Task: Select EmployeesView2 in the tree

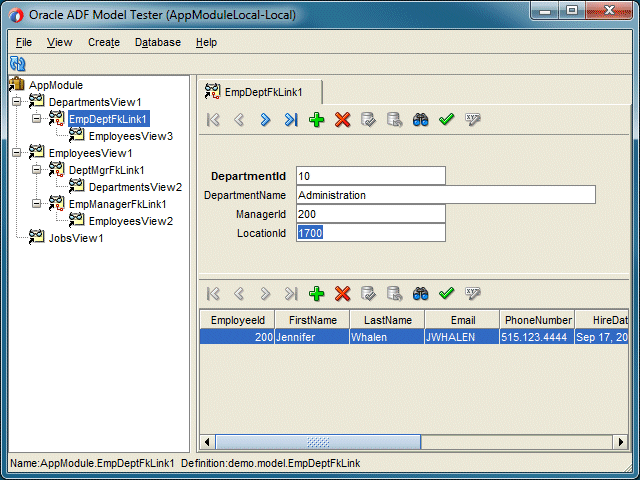Action: pyautogui.click(x=131, y=221)
